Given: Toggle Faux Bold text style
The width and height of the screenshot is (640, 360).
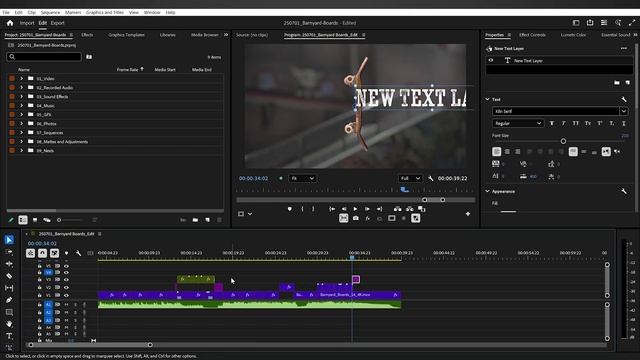Looking at the screenshot, I should click(552, 123).
